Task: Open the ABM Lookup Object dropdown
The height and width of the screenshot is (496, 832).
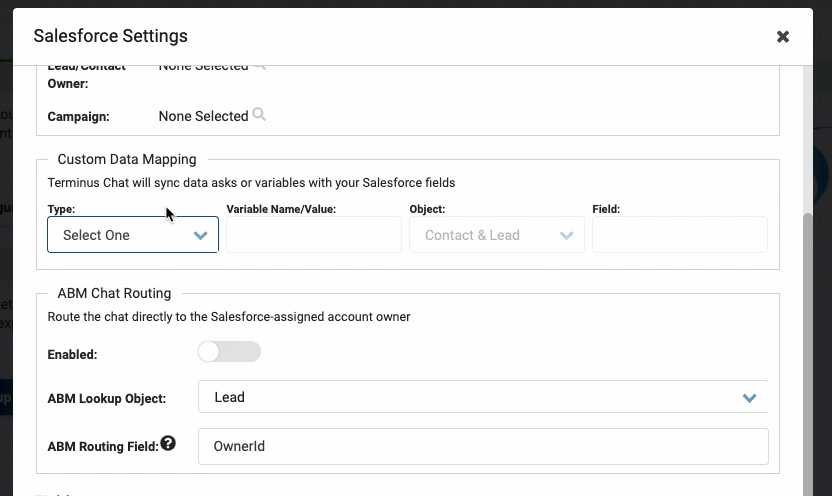Action: pyautogui.click(x=483, y=397)
